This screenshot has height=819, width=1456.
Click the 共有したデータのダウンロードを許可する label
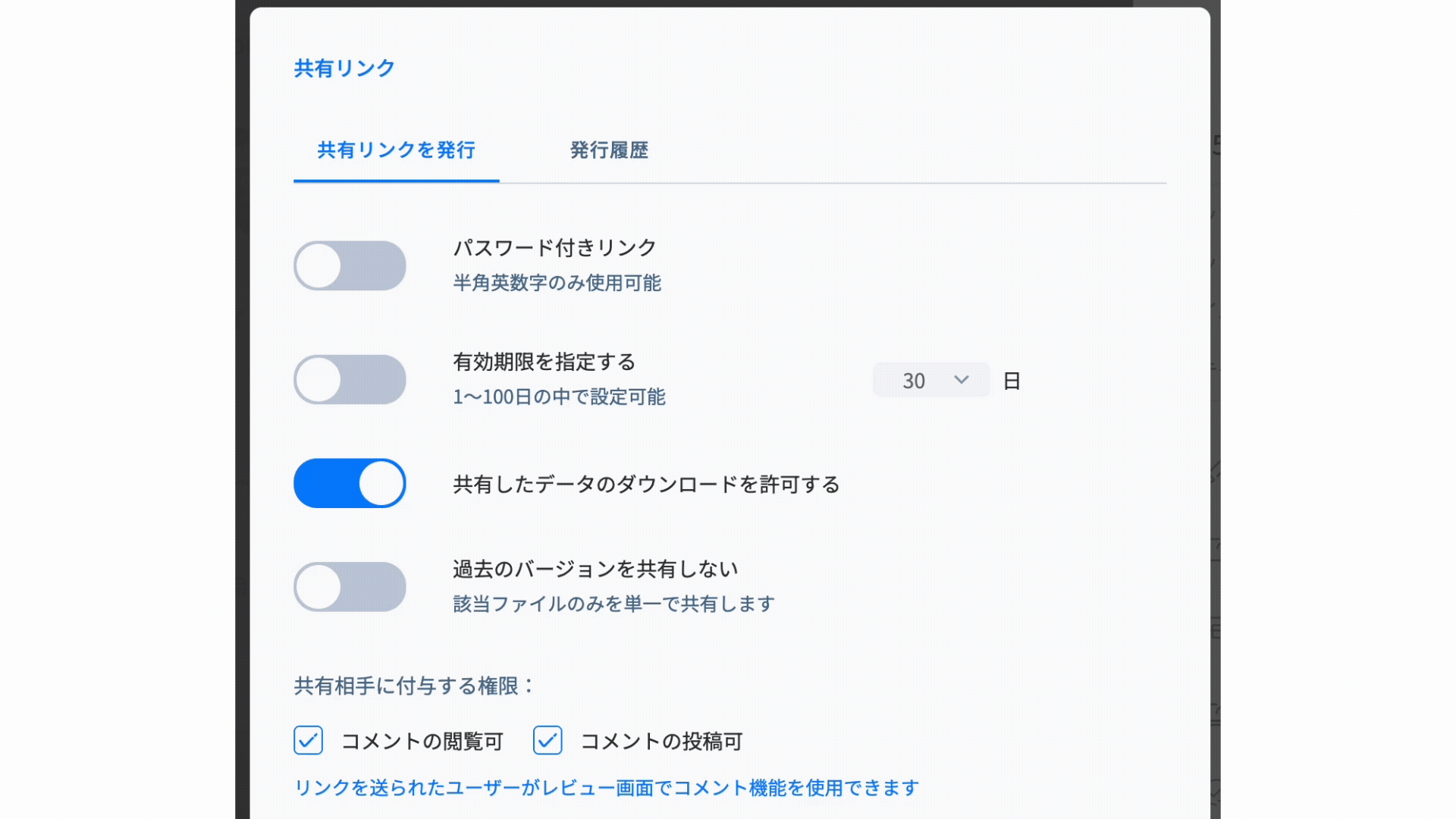pyautogui.click(x=646, y=485)
